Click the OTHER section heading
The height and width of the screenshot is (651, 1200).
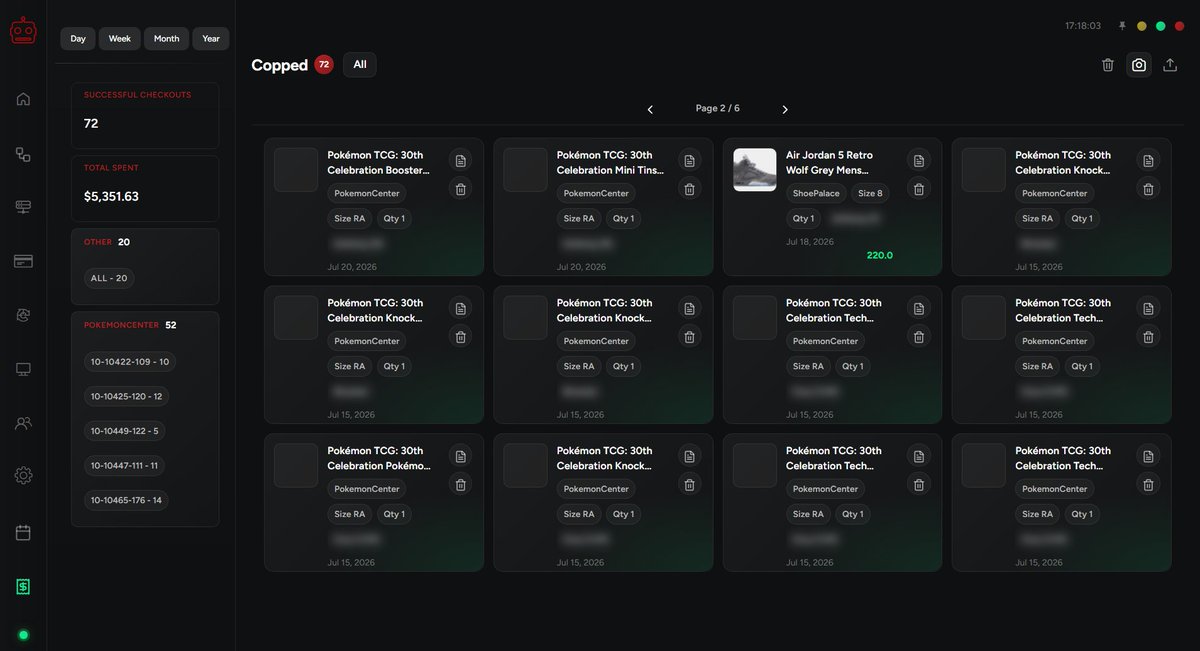(98, 242)
